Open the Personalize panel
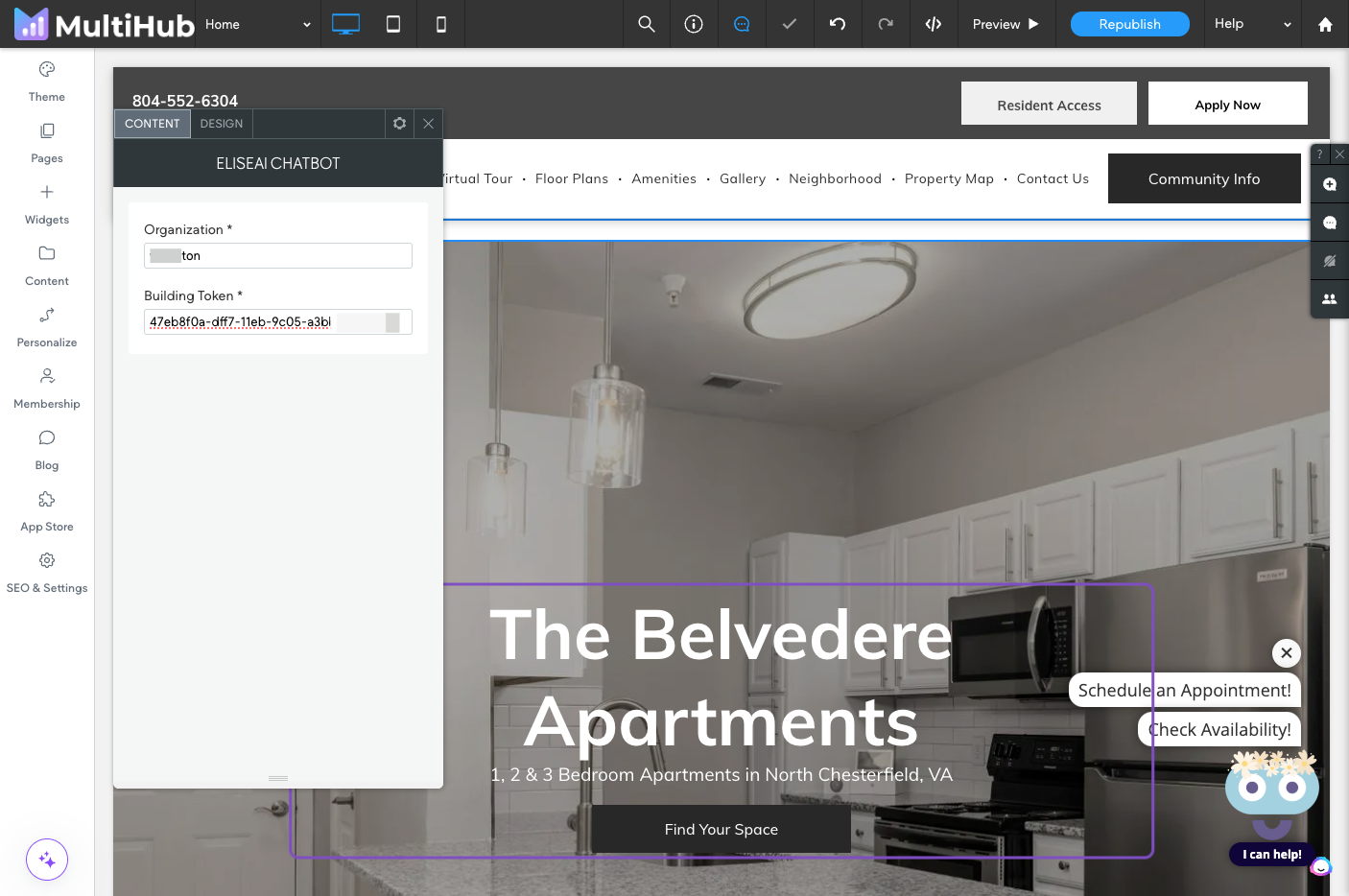Viewport: 1349px width, 896px height. (x=47, y=327)
